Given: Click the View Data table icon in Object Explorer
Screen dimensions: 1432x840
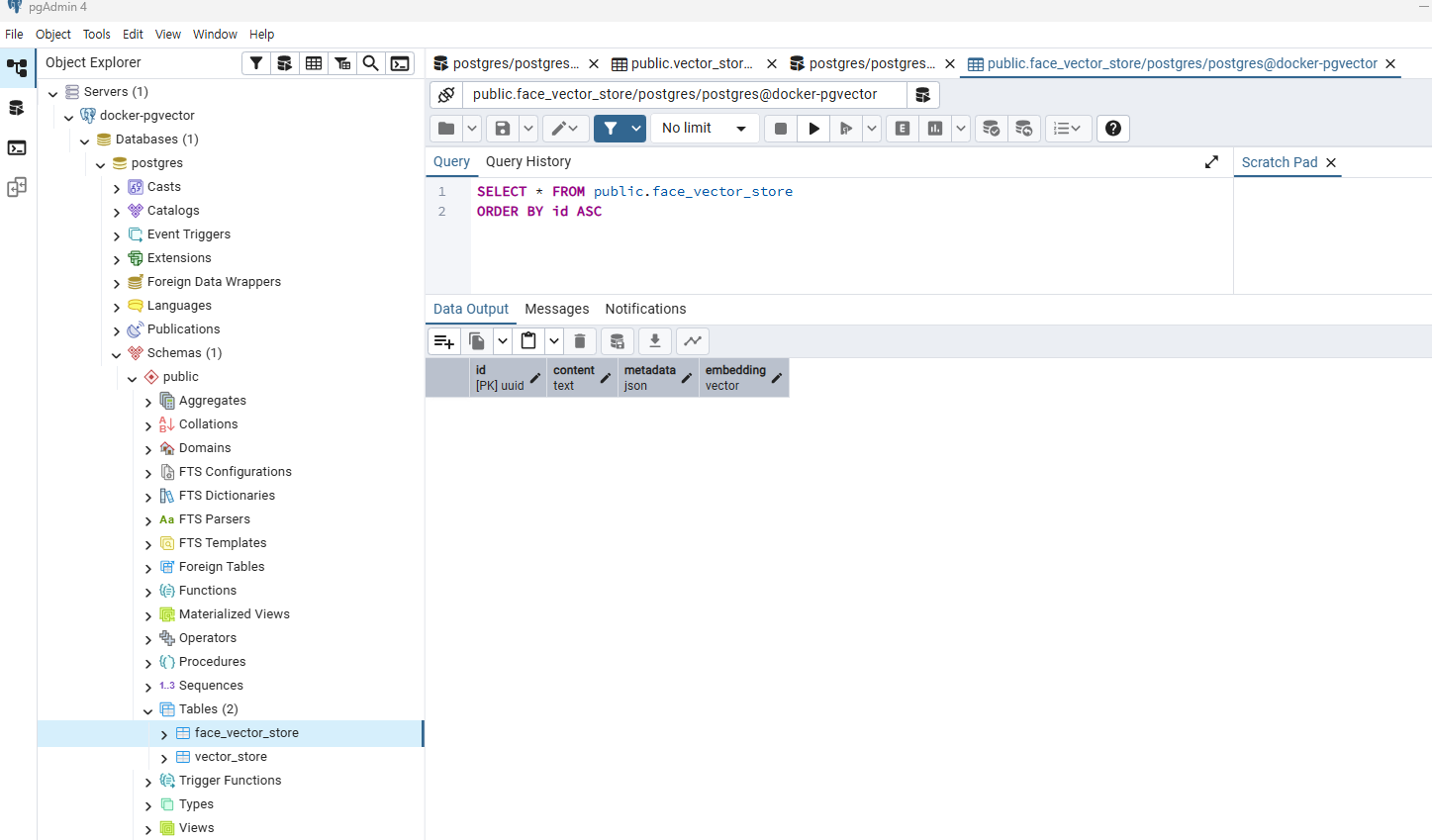Looking at the screenshot, I should pos(314,63).
